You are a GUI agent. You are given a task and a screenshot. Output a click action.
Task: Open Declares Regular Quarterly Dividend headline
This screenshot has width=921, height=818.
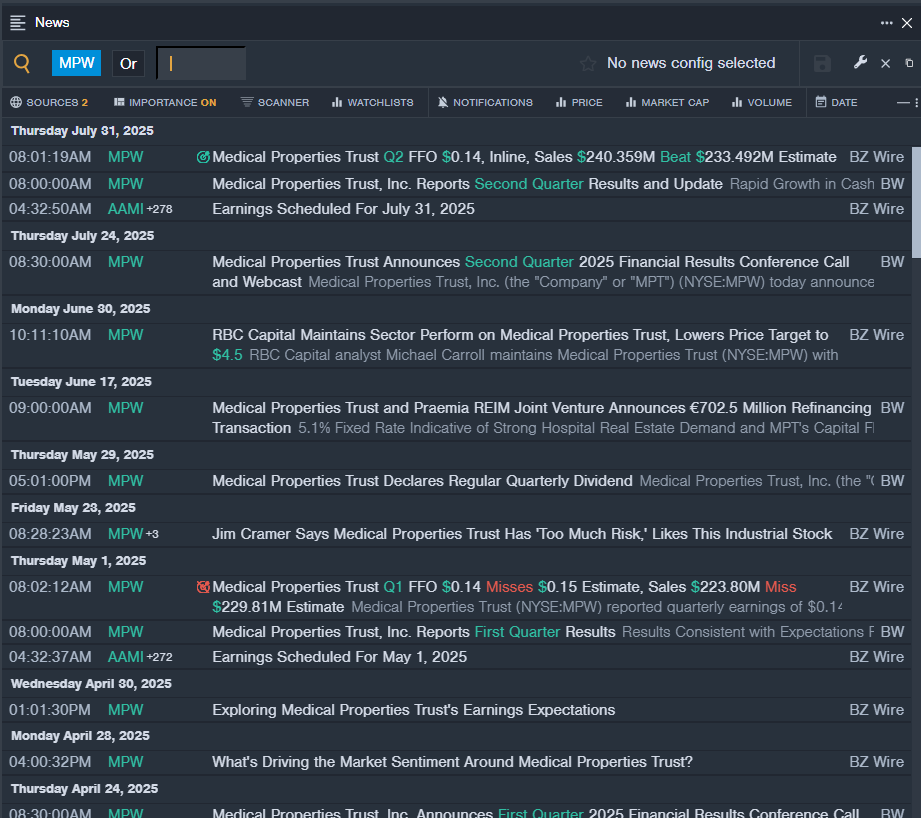422,481
